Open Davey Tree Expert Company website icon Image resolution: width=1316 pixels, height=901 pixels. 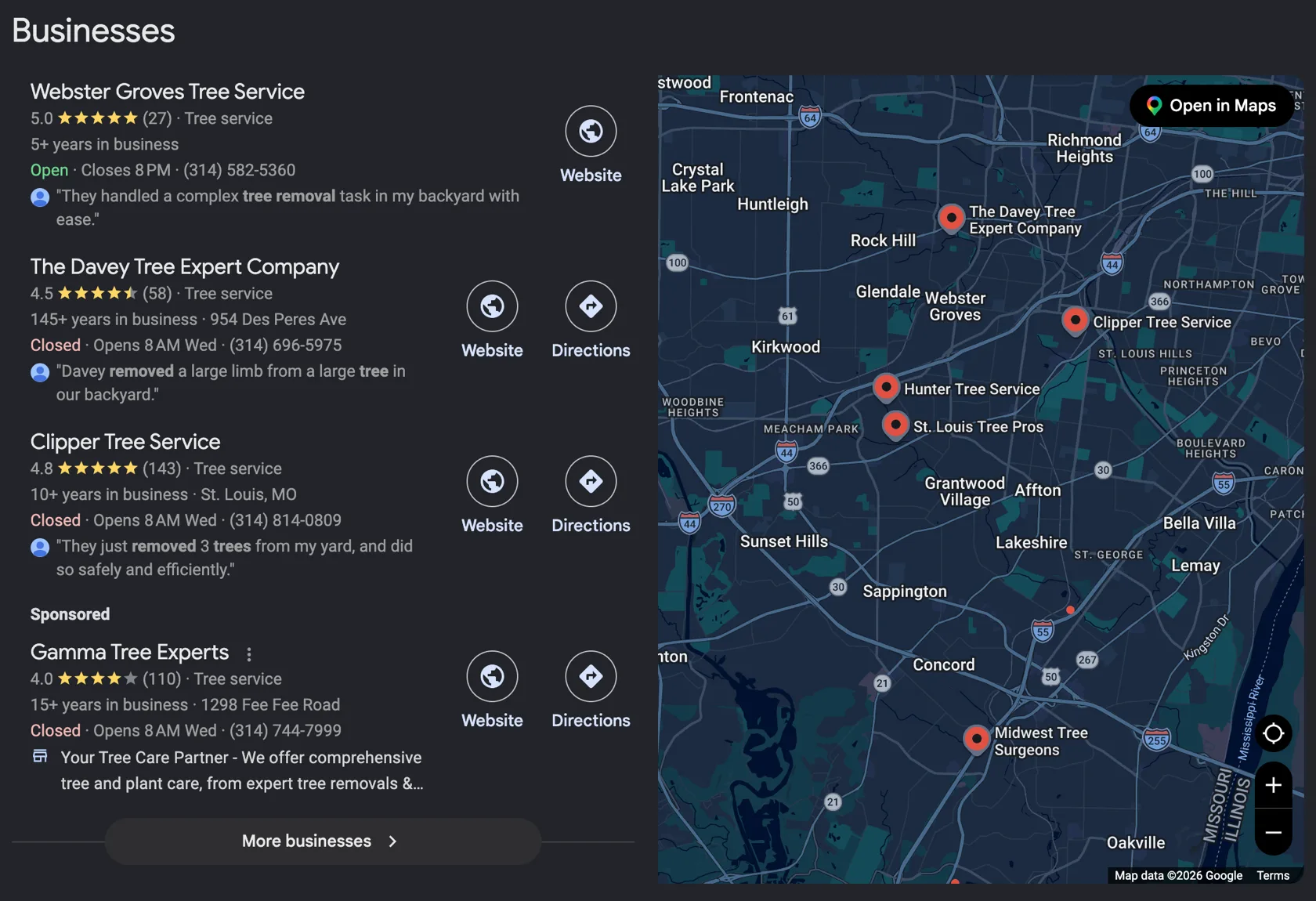pos(492,306)
